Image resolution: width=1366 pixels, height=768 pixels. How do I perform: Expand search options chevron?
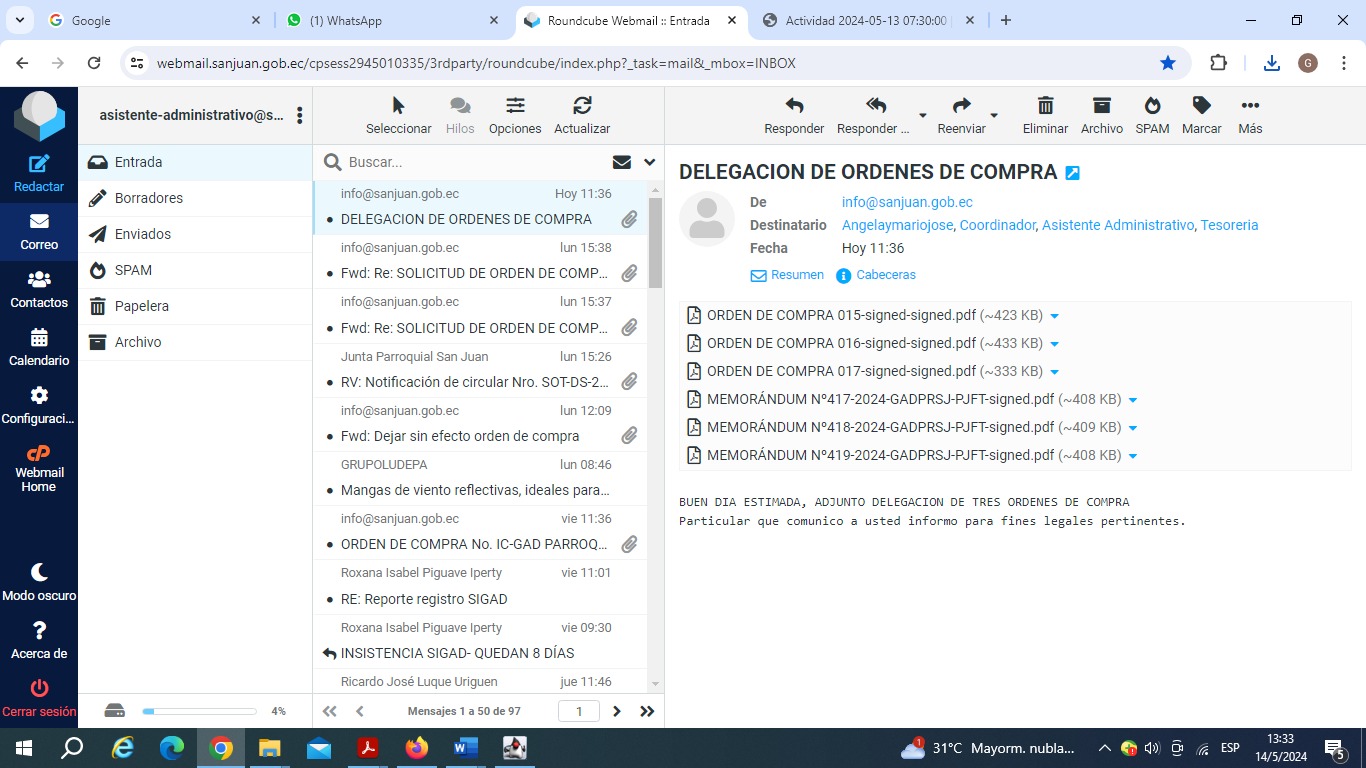pyautogui.click(x=649, y=162)
